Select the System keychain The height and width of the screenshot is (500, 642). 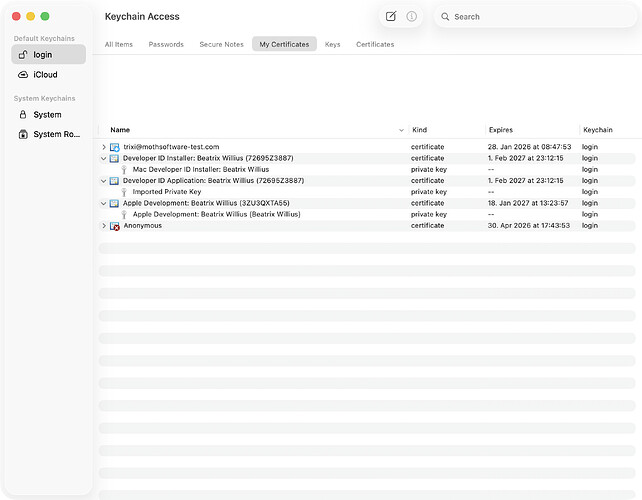tap(48, 115)
